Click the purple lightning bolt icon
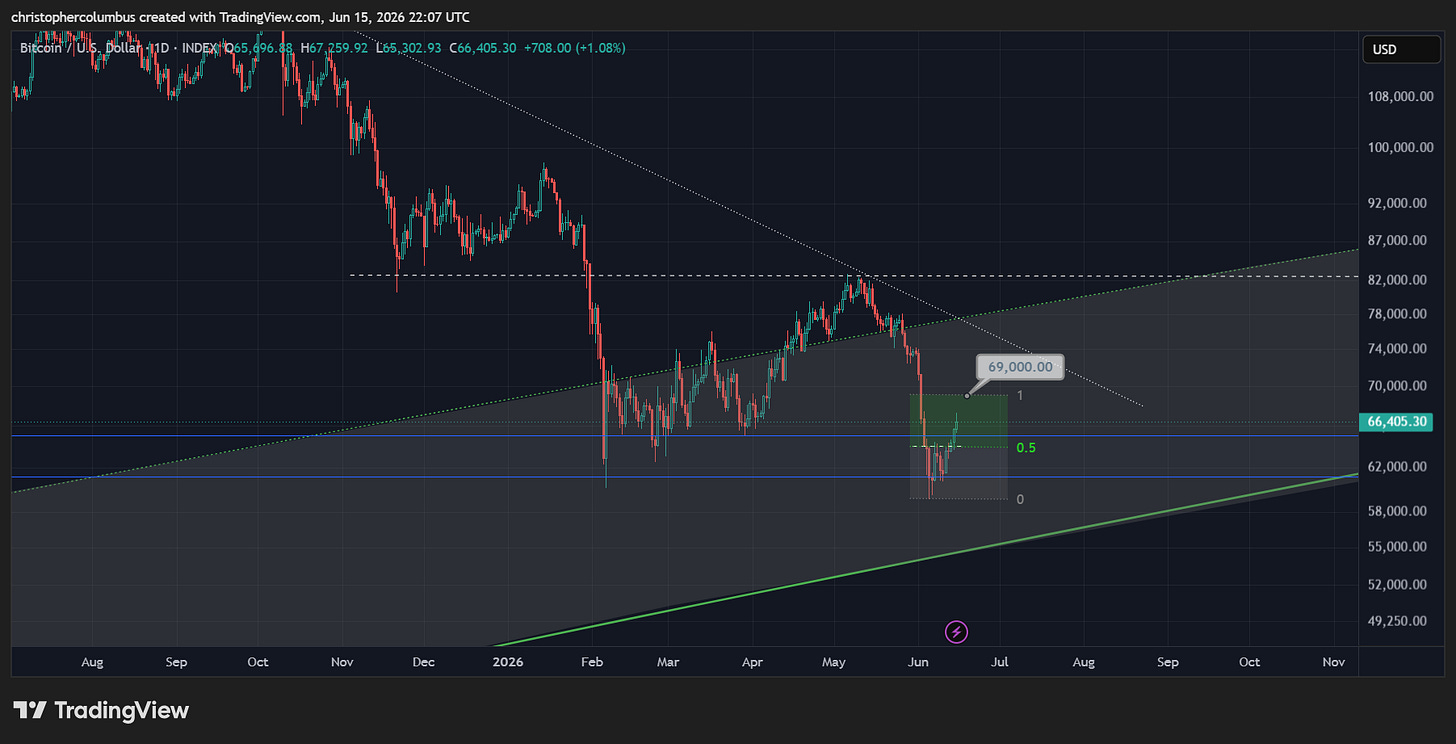1456x744 pixels. point(957,631)
